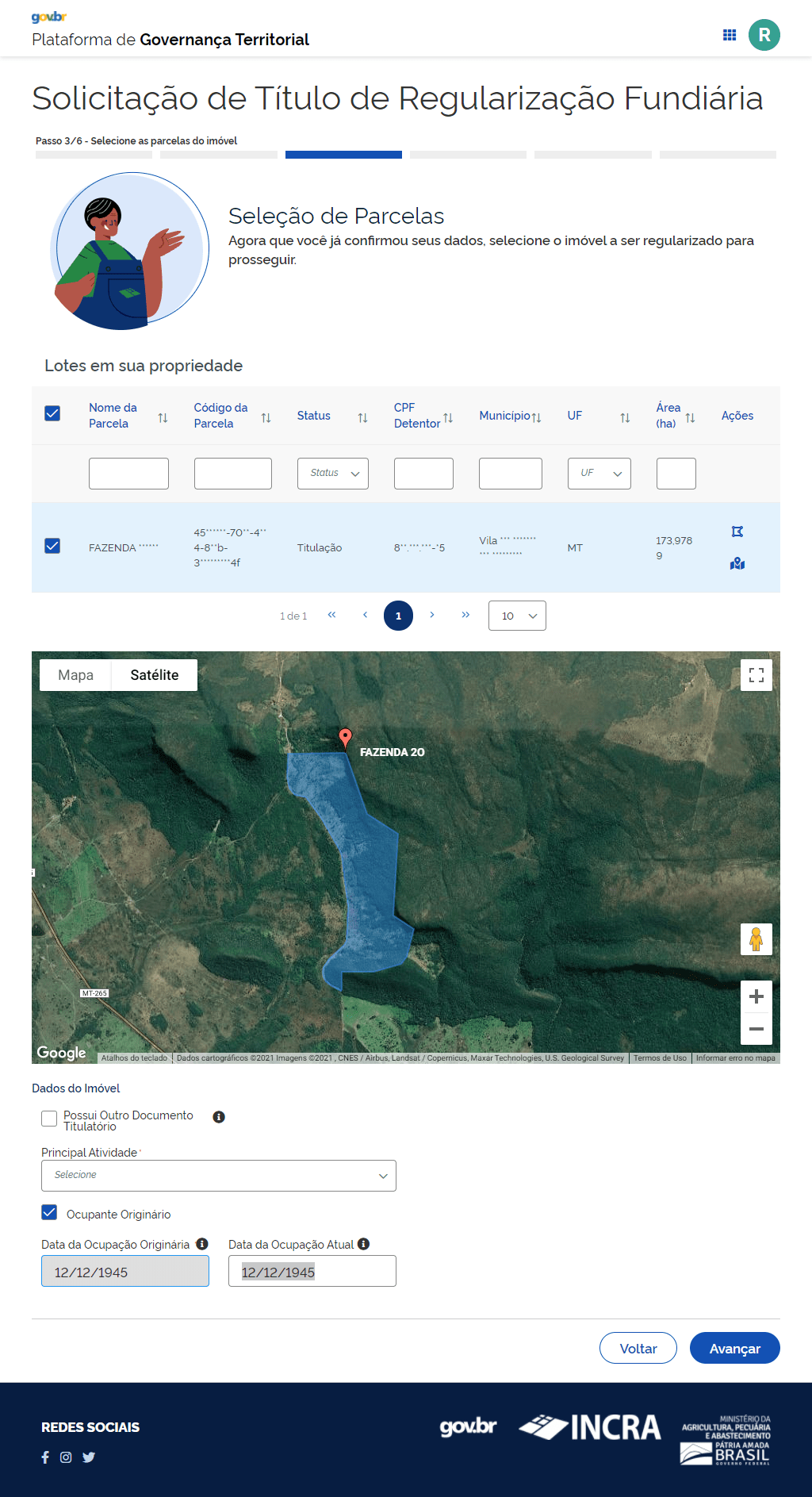The image size is (812, 1497).
Task: Check Possui Outro Documento Titulatório
Action: 49,1119
